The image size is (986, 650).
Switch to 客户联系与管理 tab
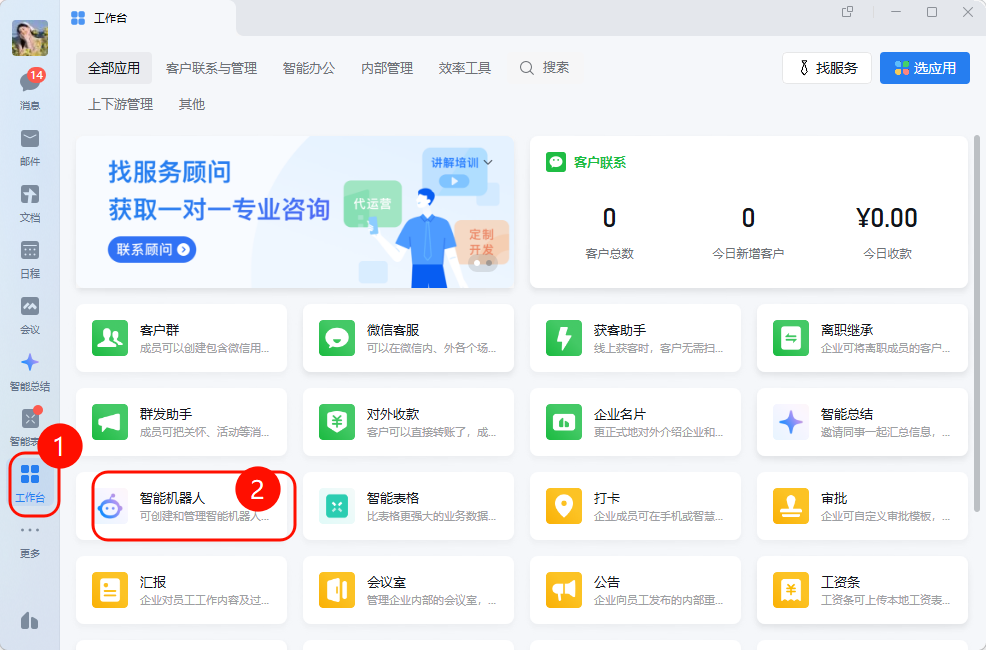point(211,68)
